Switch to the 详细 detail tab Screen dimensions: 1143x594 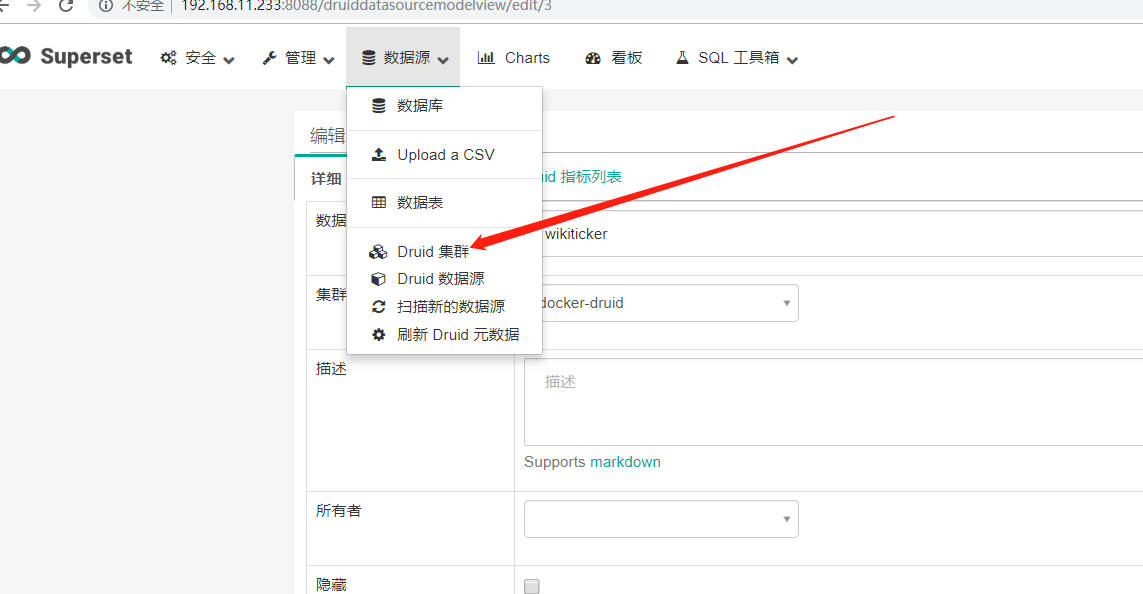(326, 179)
